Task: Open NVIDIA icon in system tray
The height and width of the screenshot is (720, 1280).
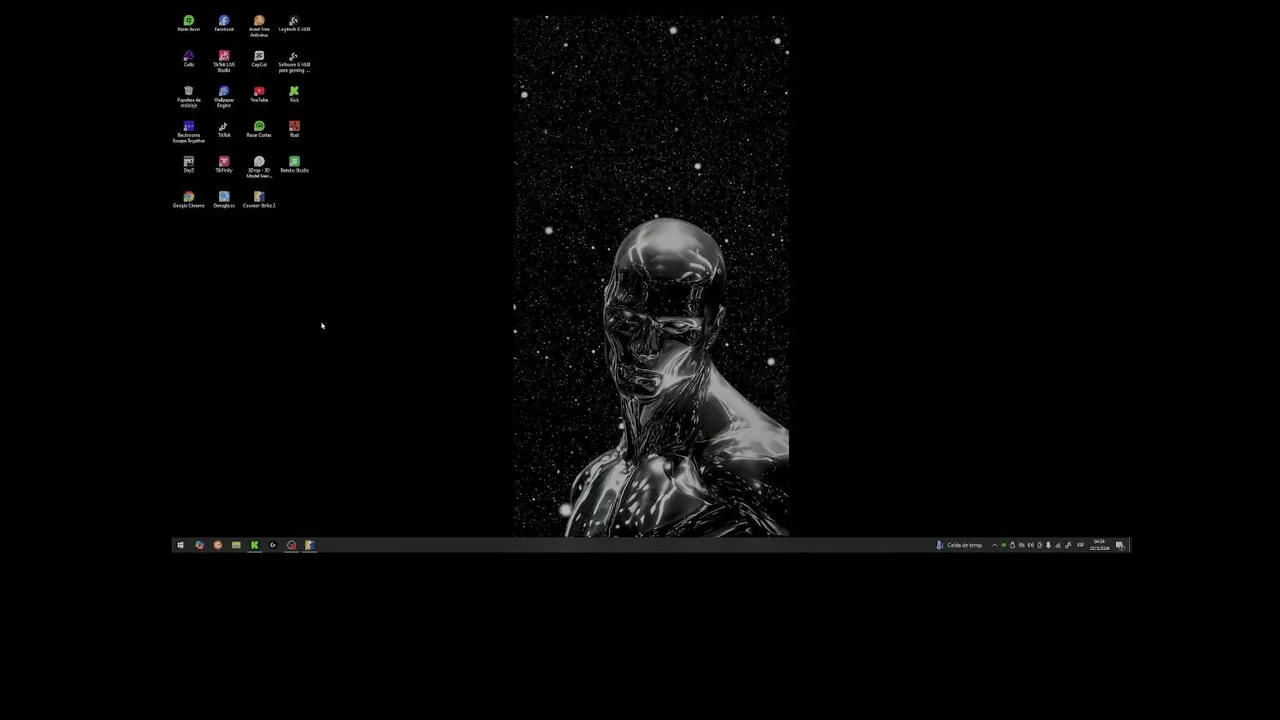Action: [1004, 545]
